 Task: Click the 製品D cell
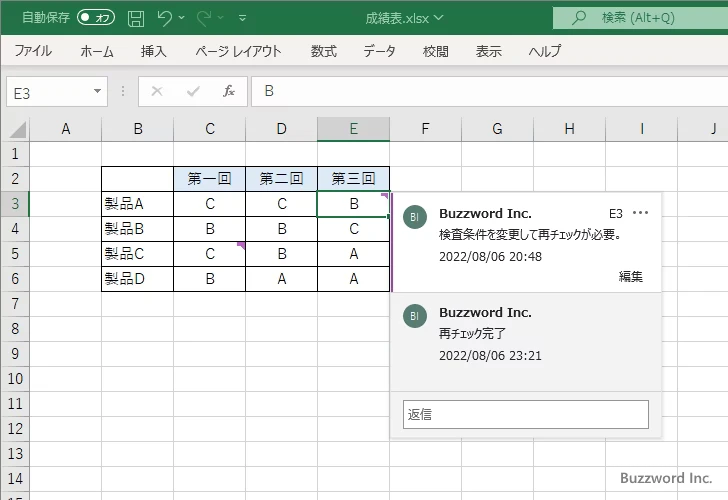coord(137,279)
